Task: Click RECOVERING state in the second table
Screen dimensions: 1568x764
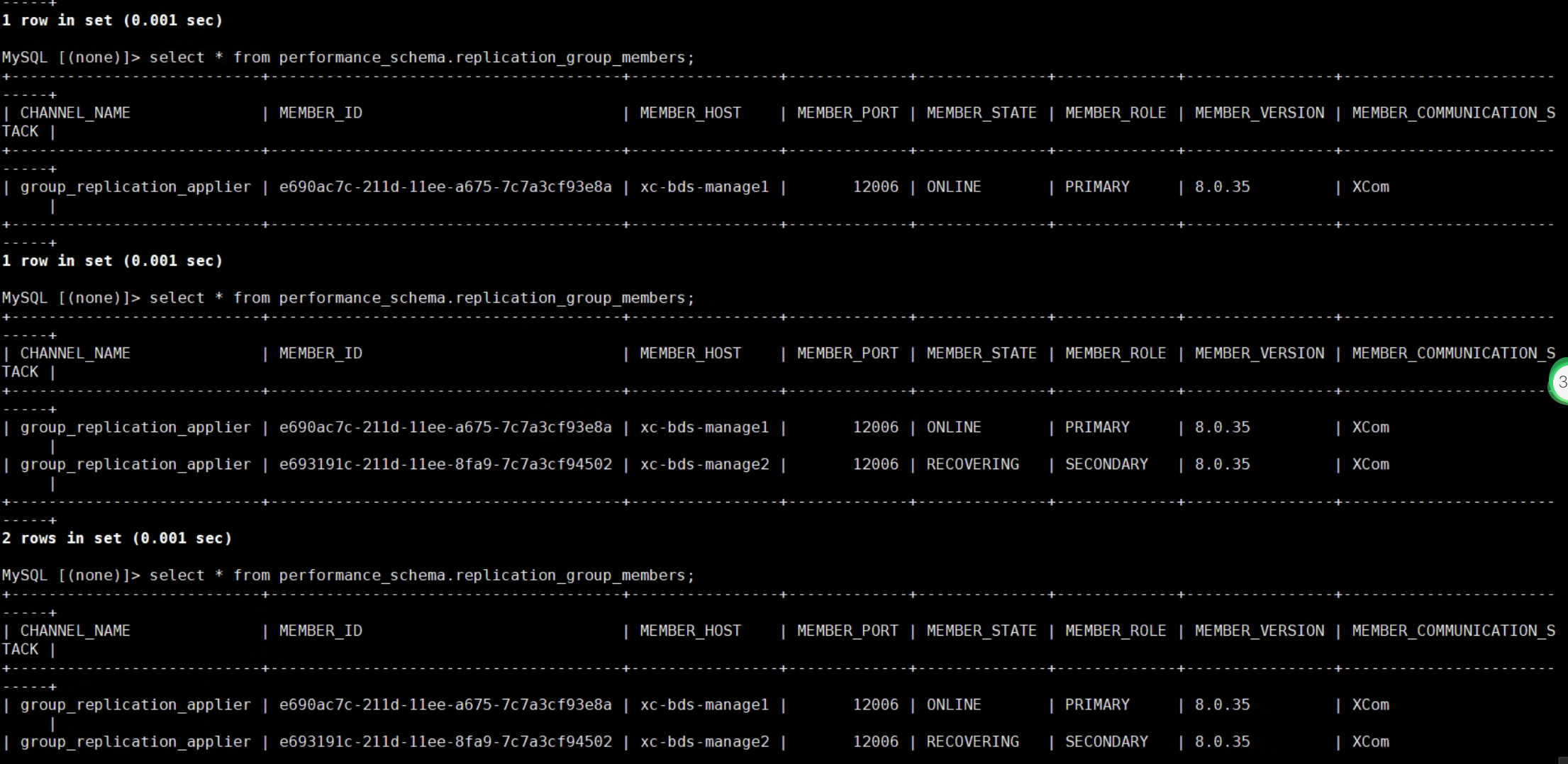Action: point(972,464)
